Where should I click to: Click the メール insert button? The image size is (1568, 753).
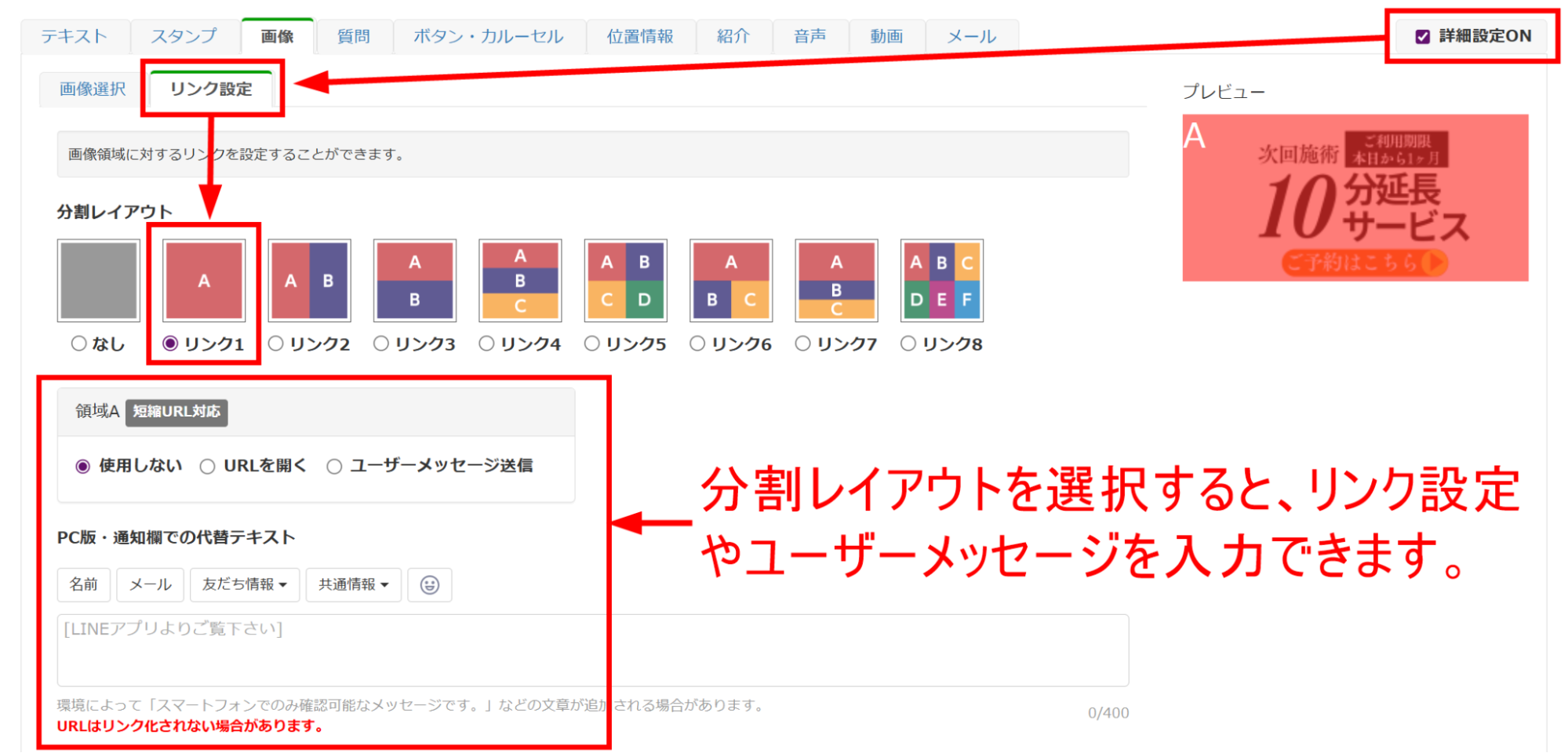149,584
